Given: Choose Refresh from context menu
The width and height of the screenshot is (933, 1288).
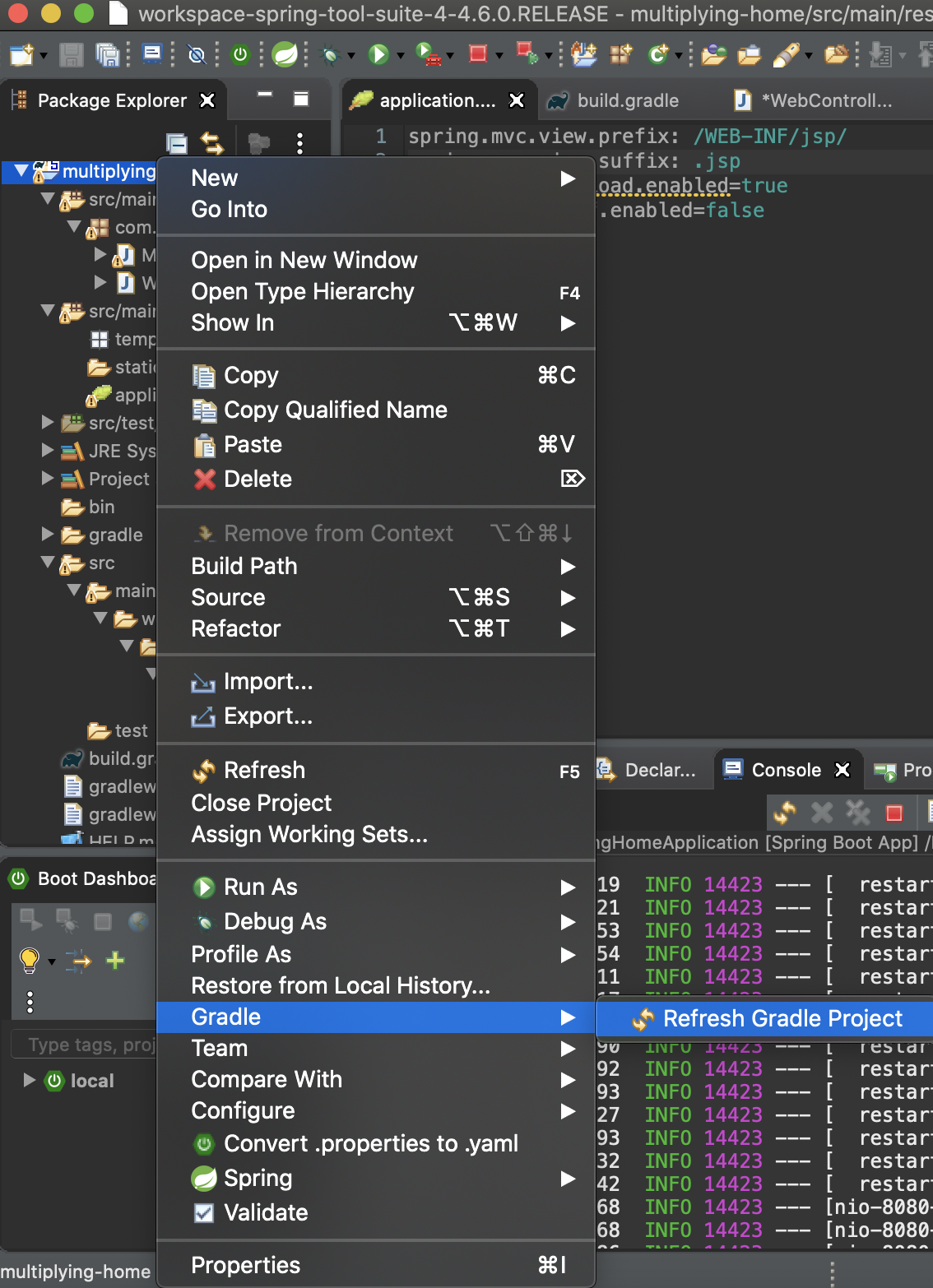Looking at the screenshot, I should pos(376,770).
